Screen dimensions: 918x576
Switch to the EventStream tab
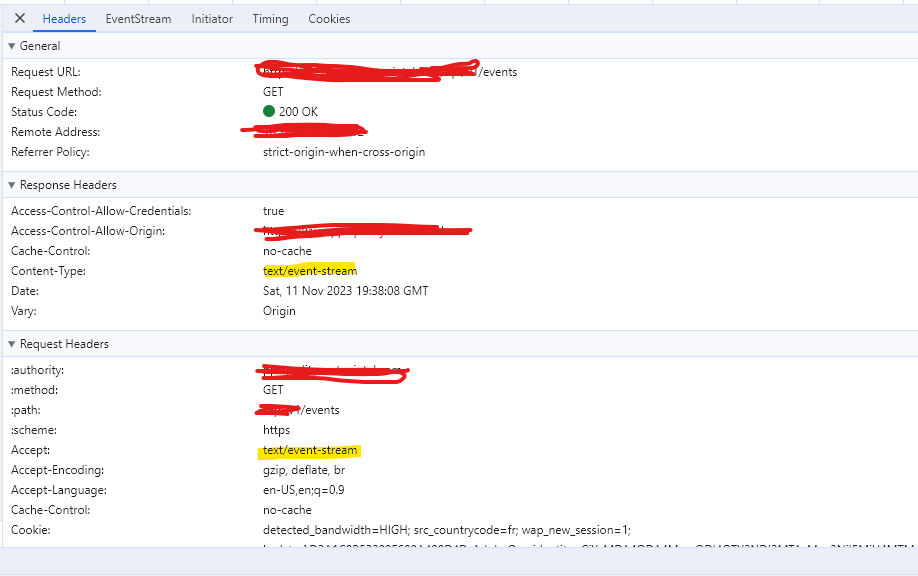pyautogui.click(x=138, y=18)
